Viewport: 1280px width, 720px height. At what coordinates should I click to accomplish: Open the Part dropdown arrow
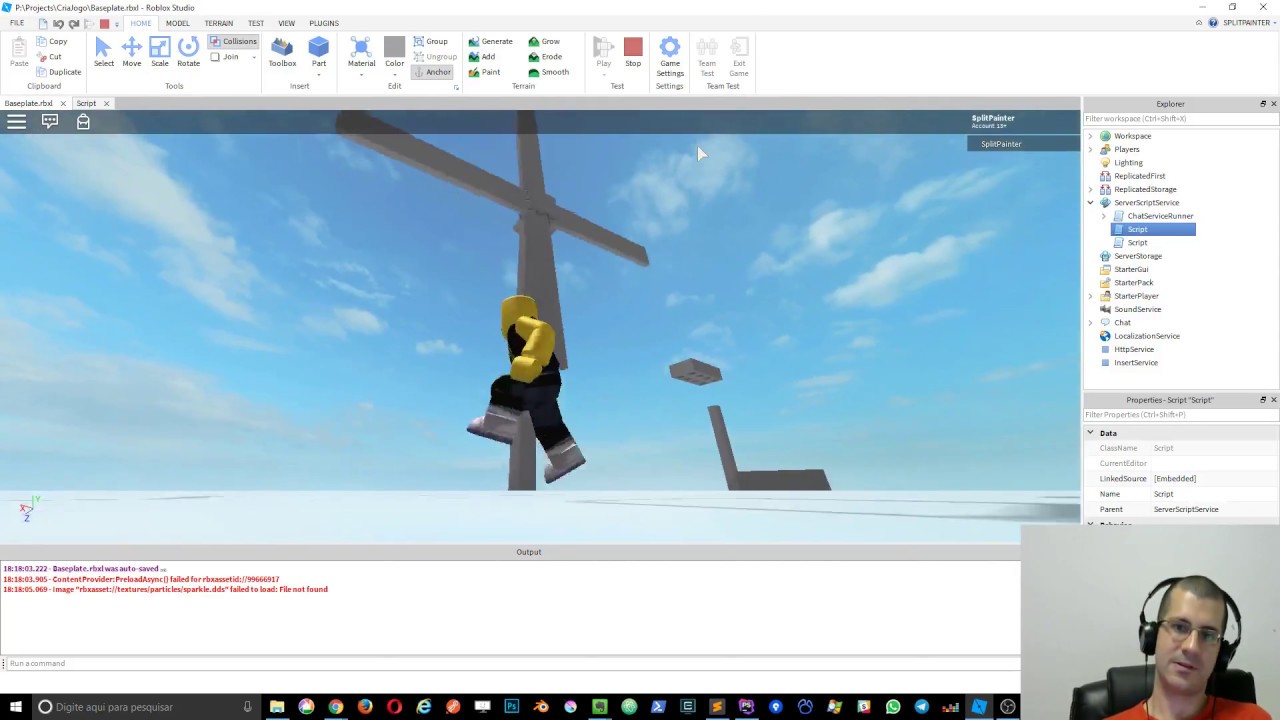[x=319, y=73]
